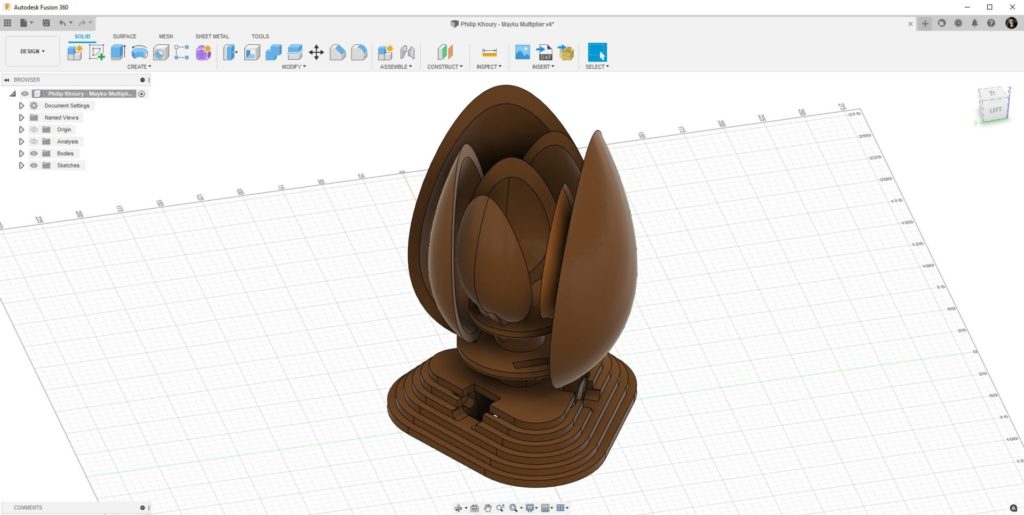Expand the Origin folder
The height and width of the screenshot is (515, 1024).
22,129
